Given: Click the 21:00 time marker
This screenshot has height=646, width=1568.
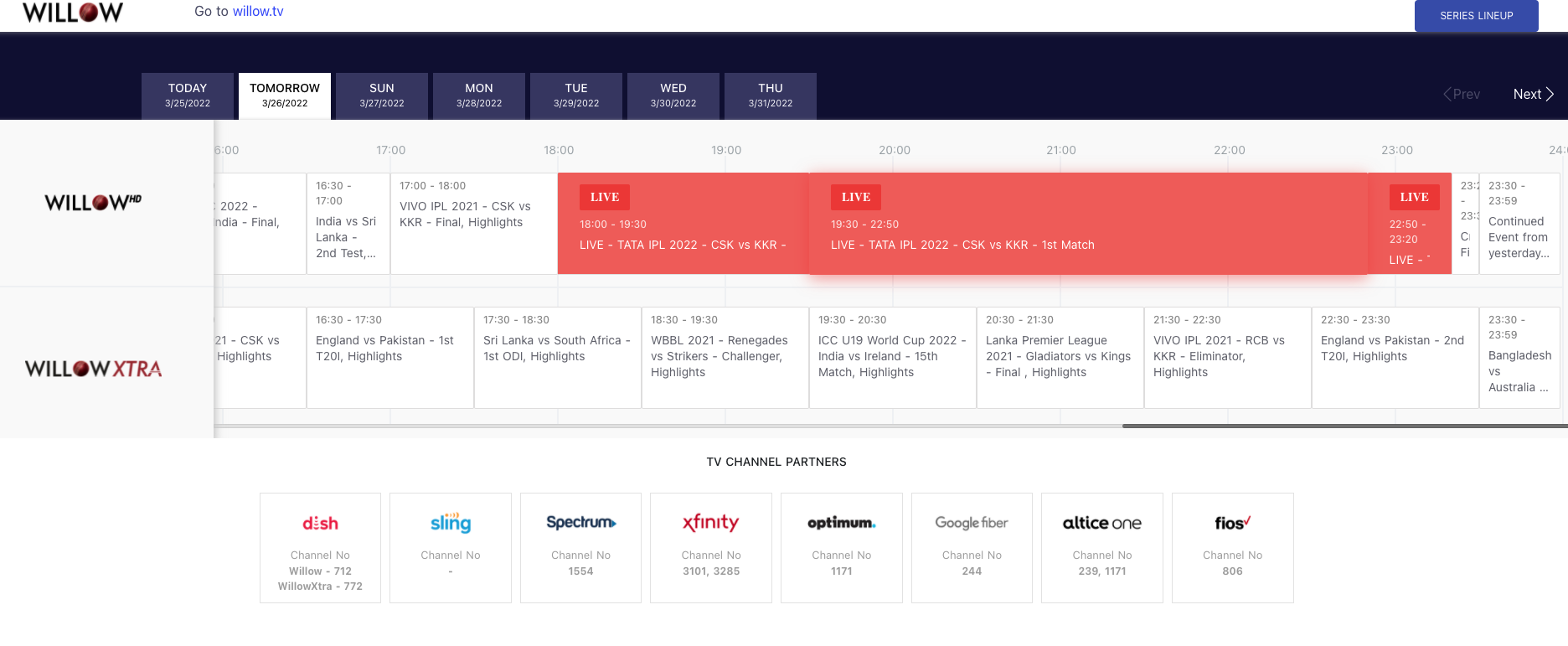Looking at the screenshot, I should tap(1060, 150).
